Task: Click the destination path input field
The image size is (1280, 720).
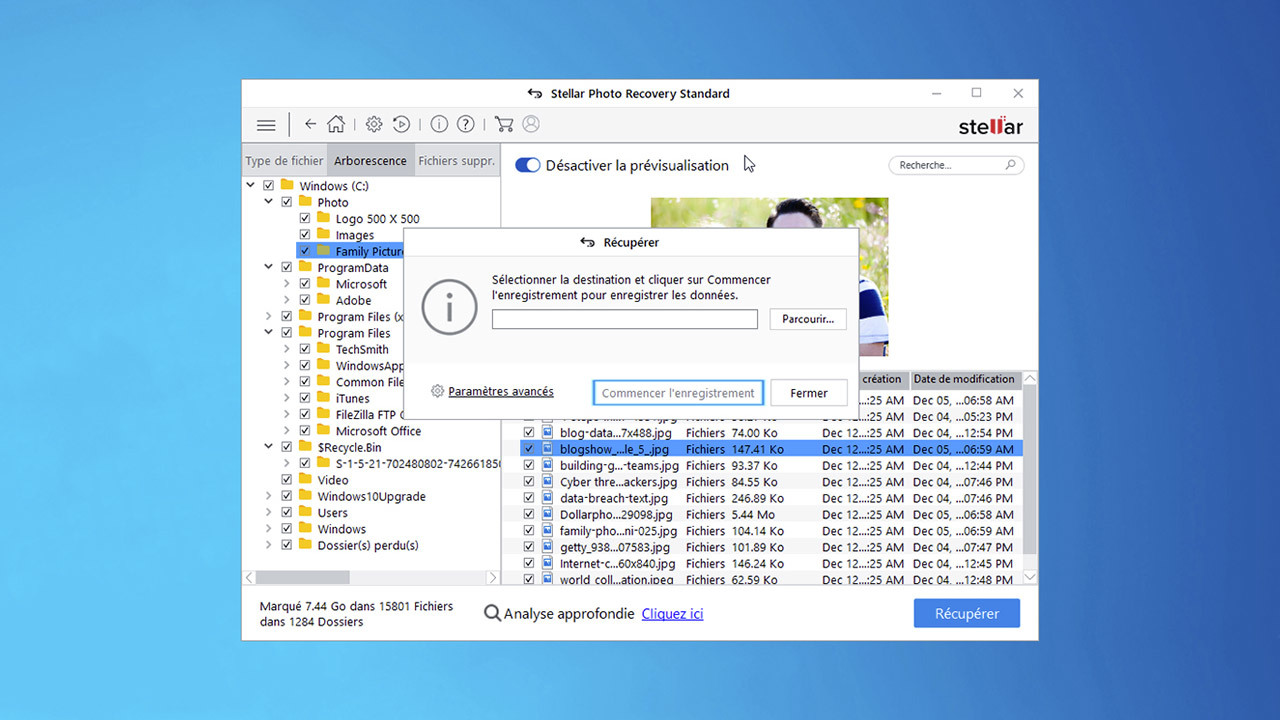Action: coord(625,319)
